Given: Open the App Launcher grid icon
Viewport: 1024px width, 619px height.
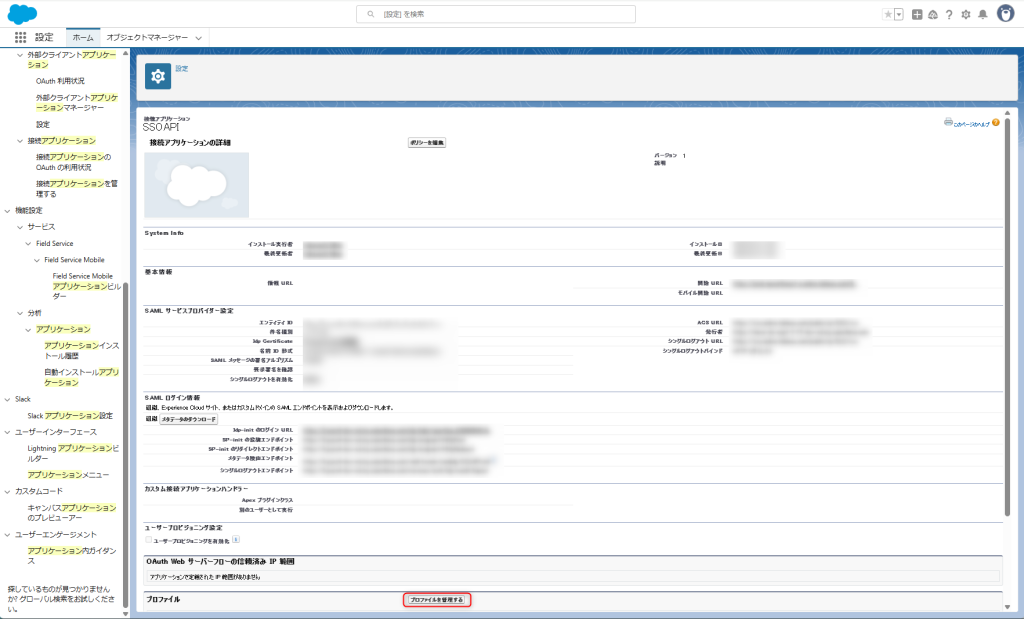Looking at the screenshot, I should point(20,37).
